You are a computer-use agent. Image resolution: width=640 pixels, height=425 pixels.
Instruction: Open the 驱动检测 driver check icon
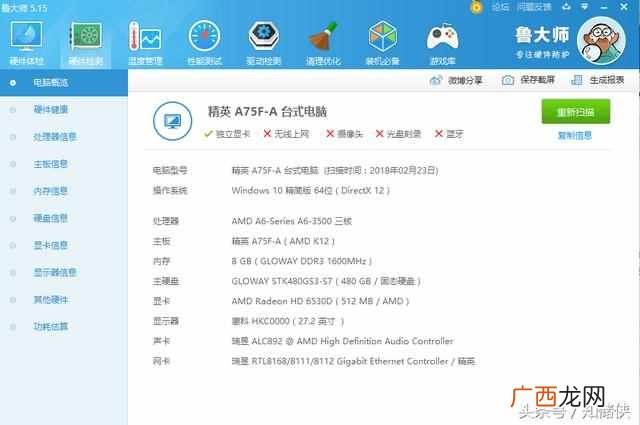click(x=264, y=43)
